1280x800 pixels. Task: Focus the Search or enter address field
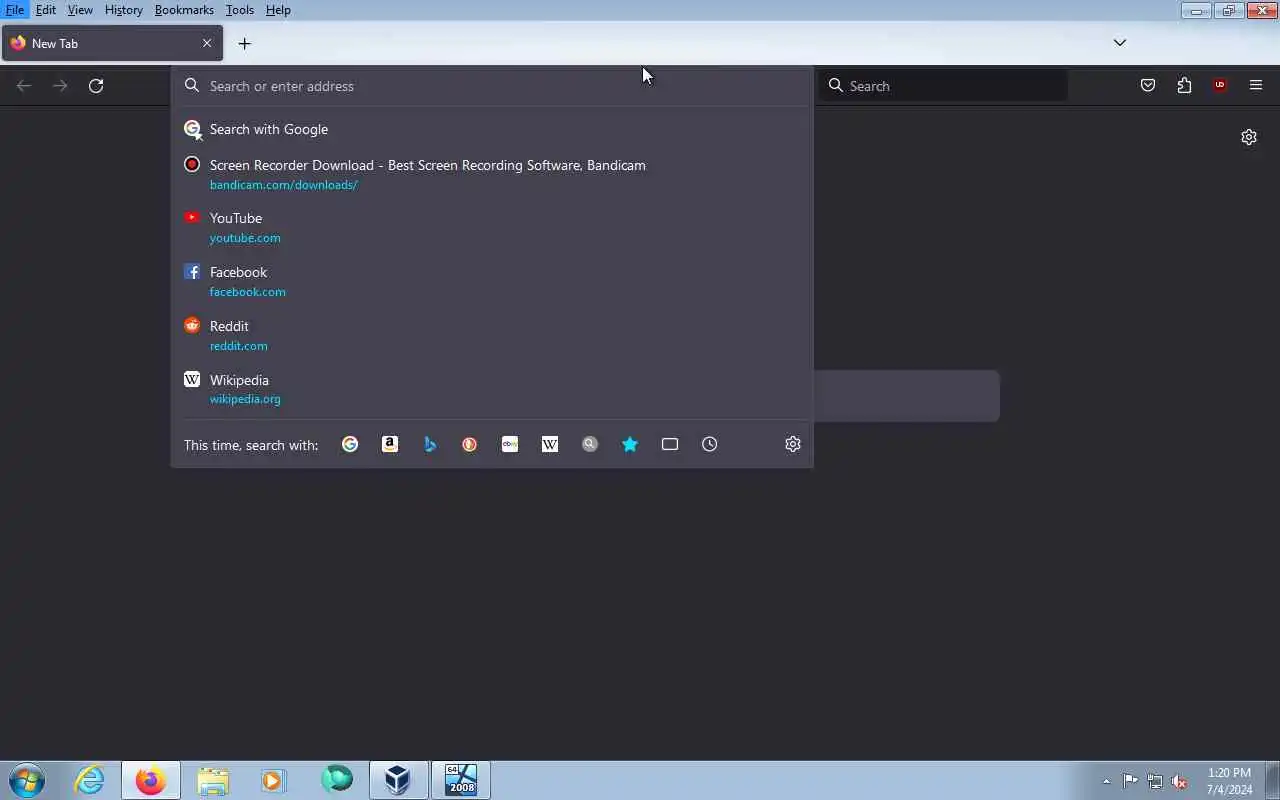click(x=492, y=86)
